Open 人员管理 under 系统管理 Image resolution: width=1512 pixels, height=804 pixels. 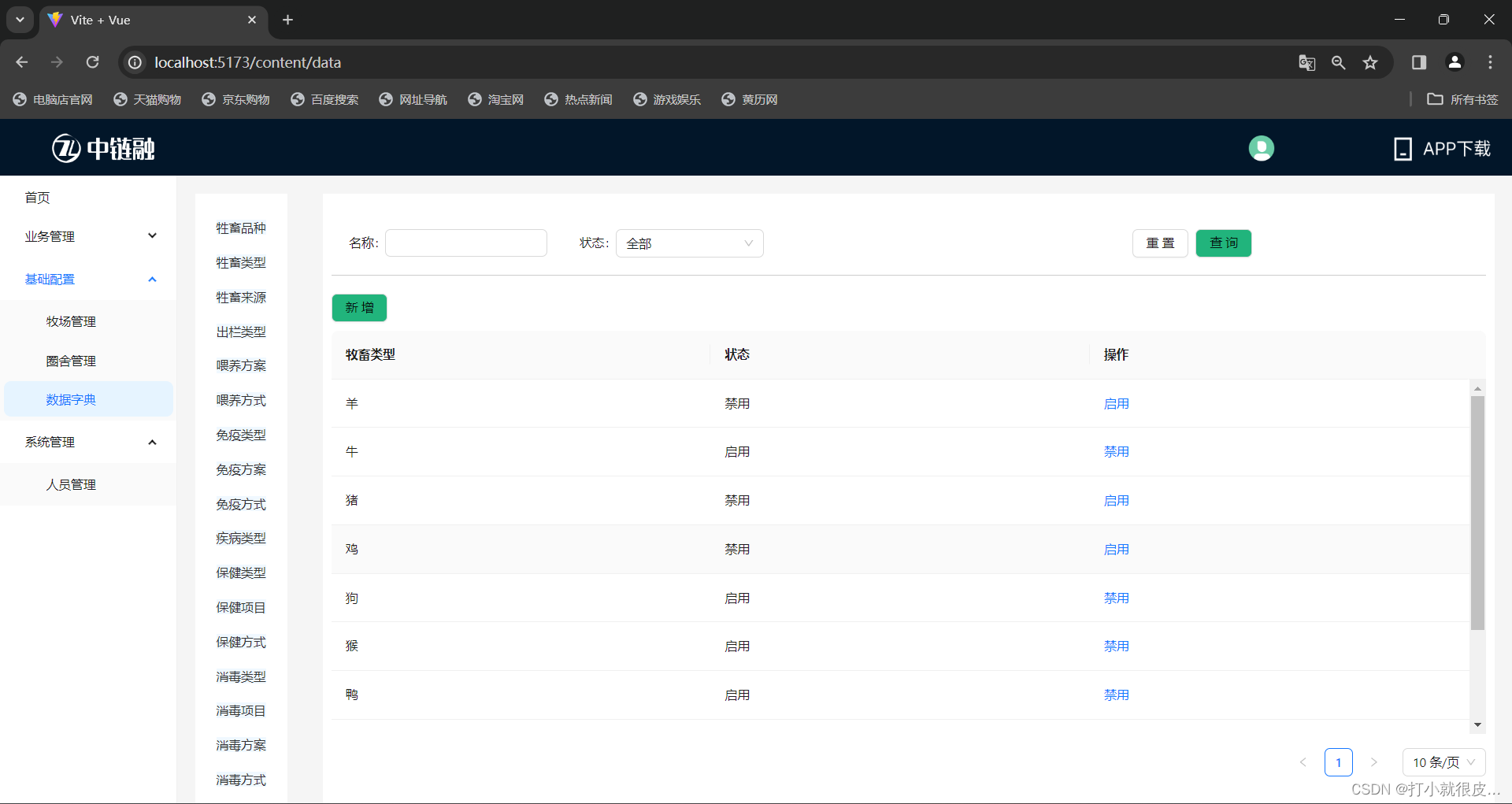tap(71, 484)
